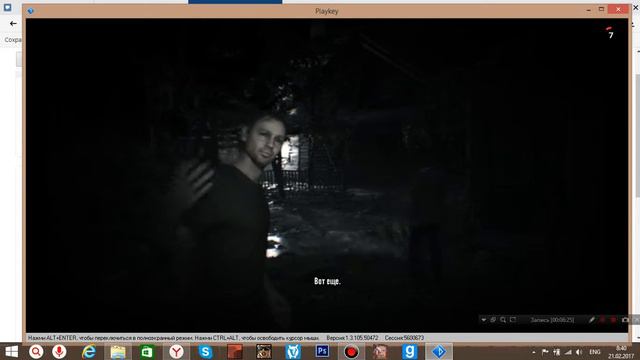This screenshot has width=640, height=360.
Task: Click the magnifier icon in recording overlay
Action: pyautogui.click(x=503, y=320)
